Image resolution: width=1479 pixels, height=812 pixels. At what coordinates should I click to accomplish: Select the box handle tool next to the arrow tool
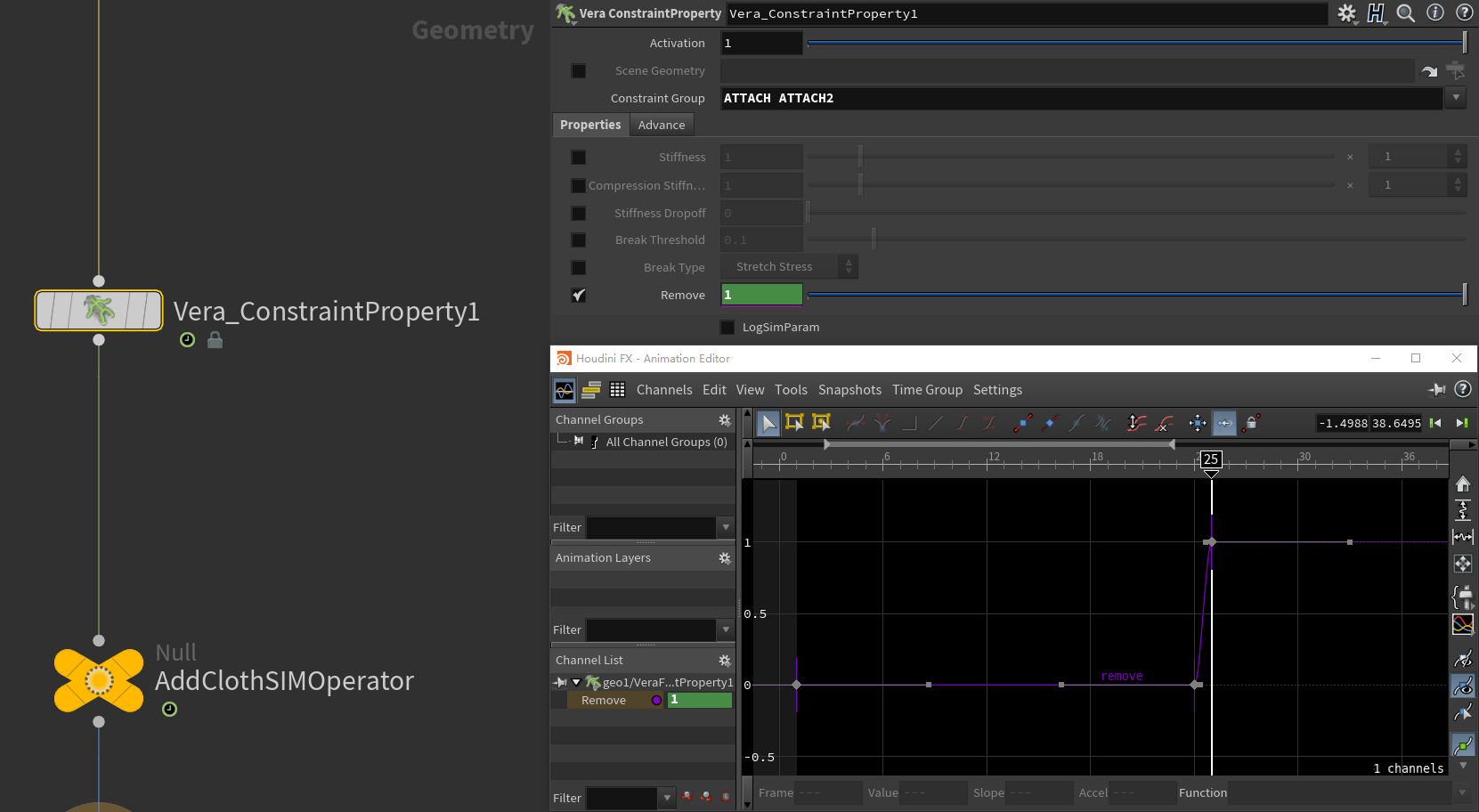(x=794, y=423)
